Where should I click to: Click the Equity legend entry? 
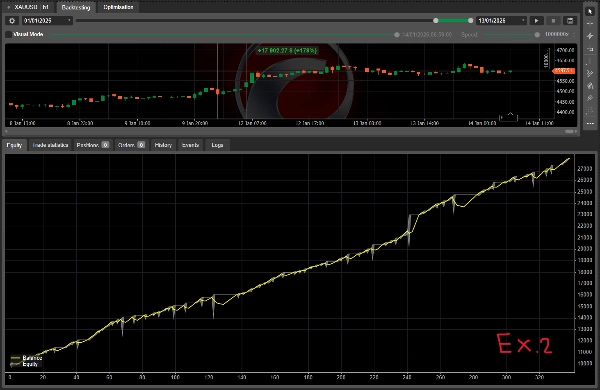click(x=24, y=364)
